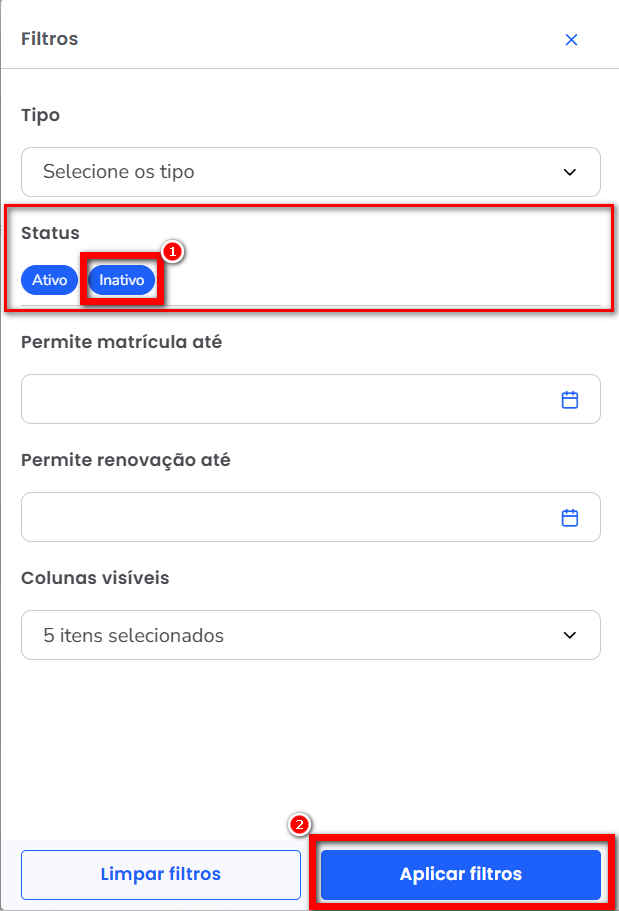
Task: Click the chevron arrow in Colunas visíveis
Action: [570, 636]
